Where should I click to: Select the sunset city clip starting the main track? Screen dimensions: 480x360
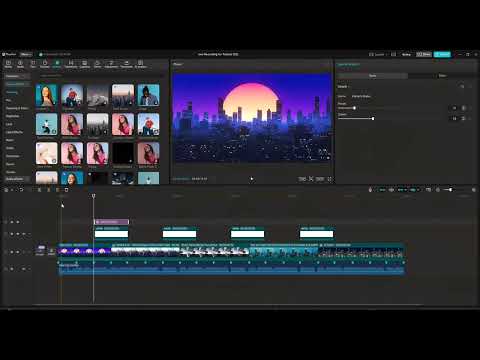pyautogui.click(x=85, y=250)
